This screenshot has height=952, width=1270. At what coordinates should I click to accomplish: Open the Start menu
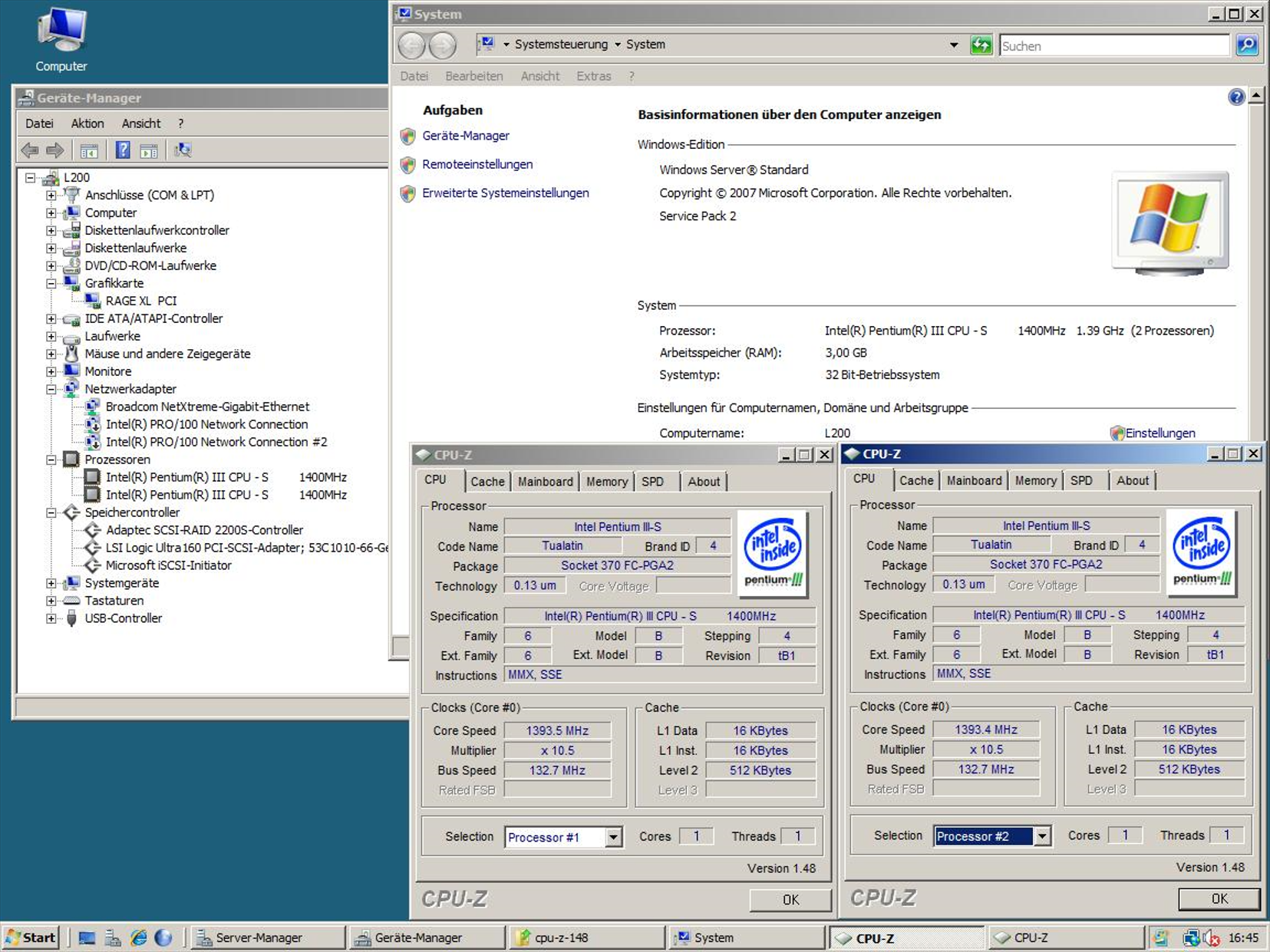(x=31, y=937)
